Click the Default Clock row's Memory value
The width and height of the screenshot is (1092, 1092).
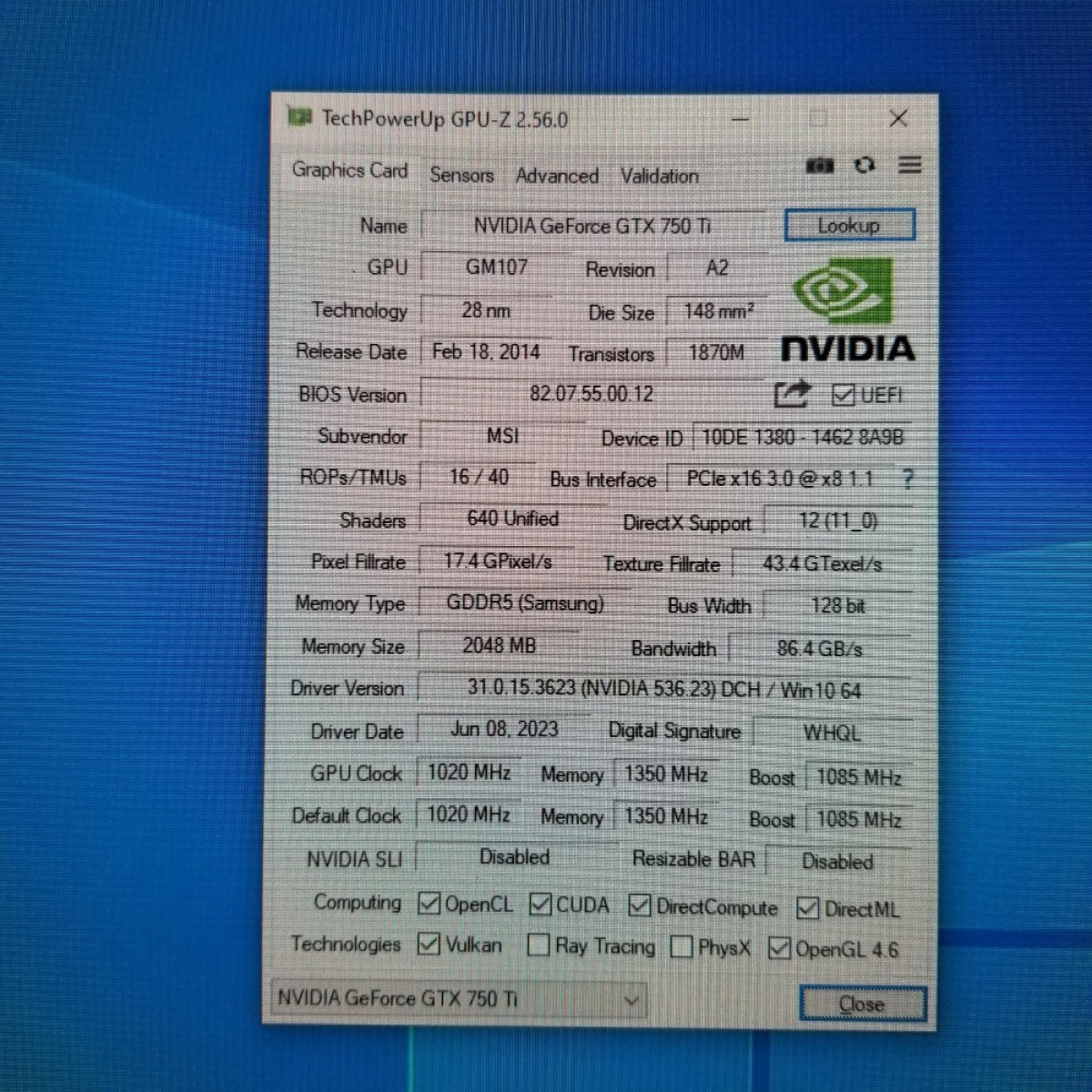pyautogui.click(x=665, y=816)
